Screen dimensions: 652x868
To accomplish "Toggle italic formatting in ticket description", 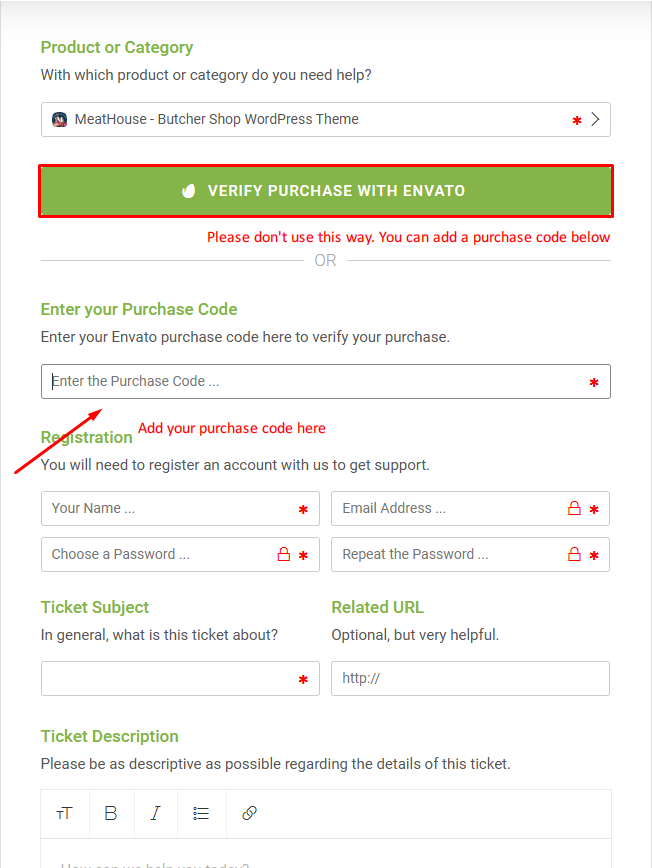I will [x=156, y=813].
